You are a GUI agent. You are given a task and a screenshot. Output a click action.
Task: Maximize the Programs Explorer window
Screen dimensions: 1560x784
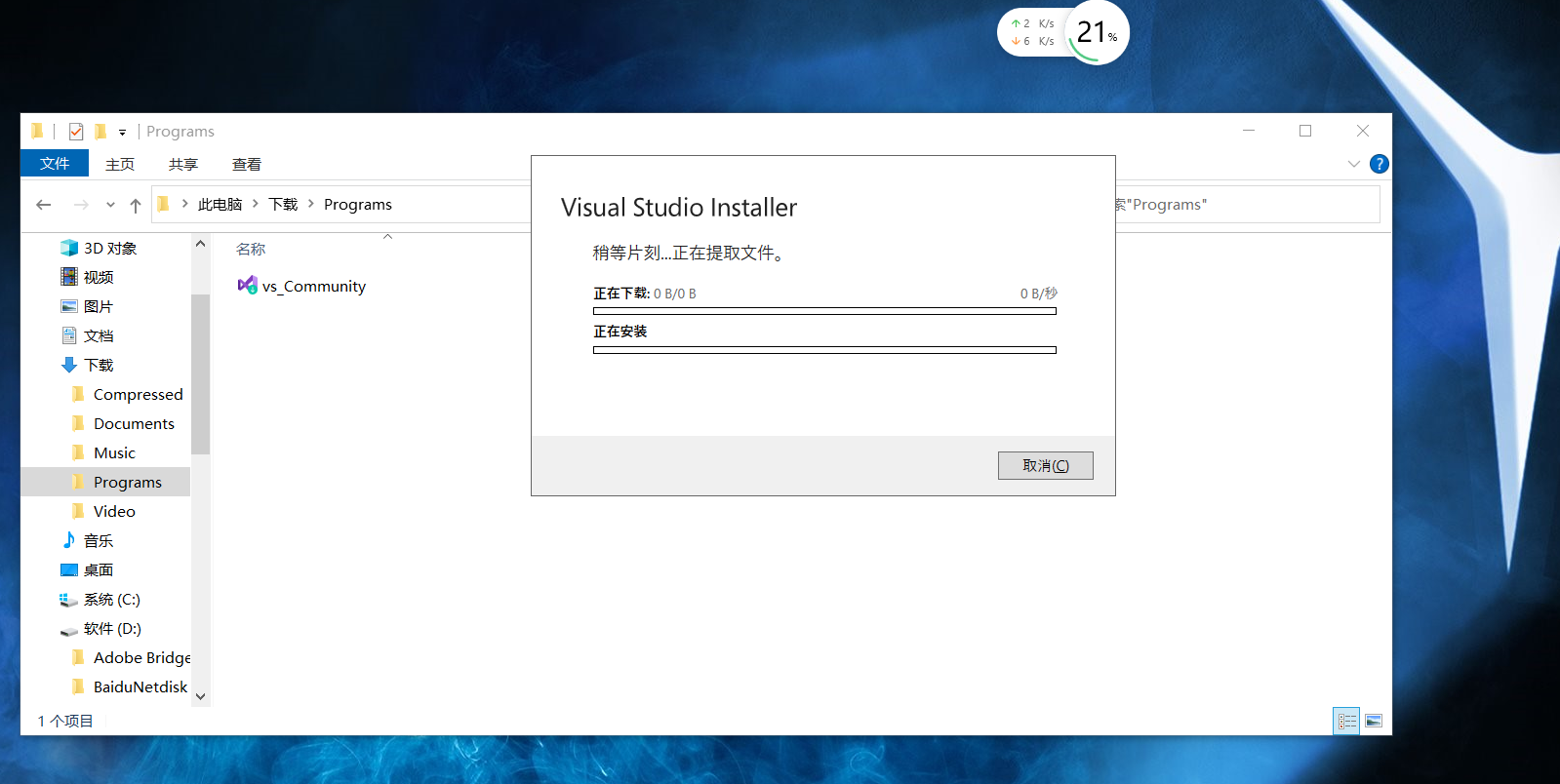coord(1305,131)
